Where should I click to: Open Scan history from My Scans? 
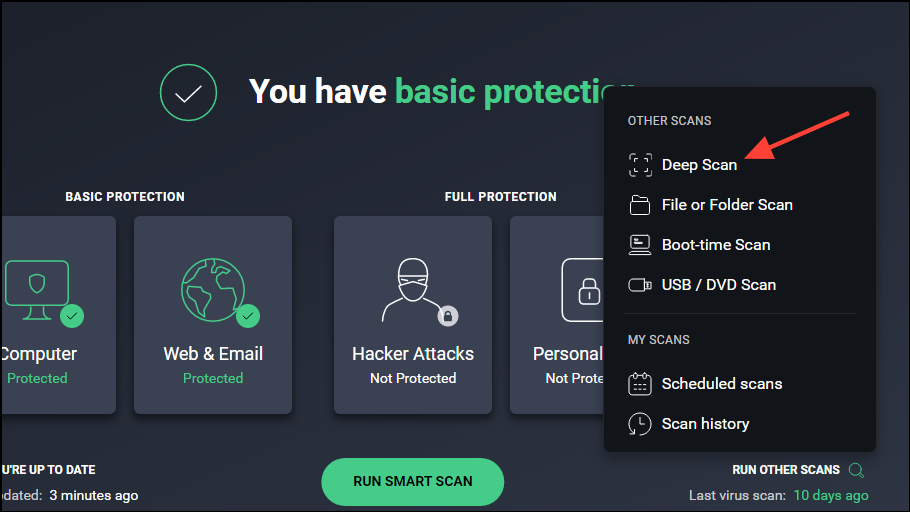tap(705, 424)
